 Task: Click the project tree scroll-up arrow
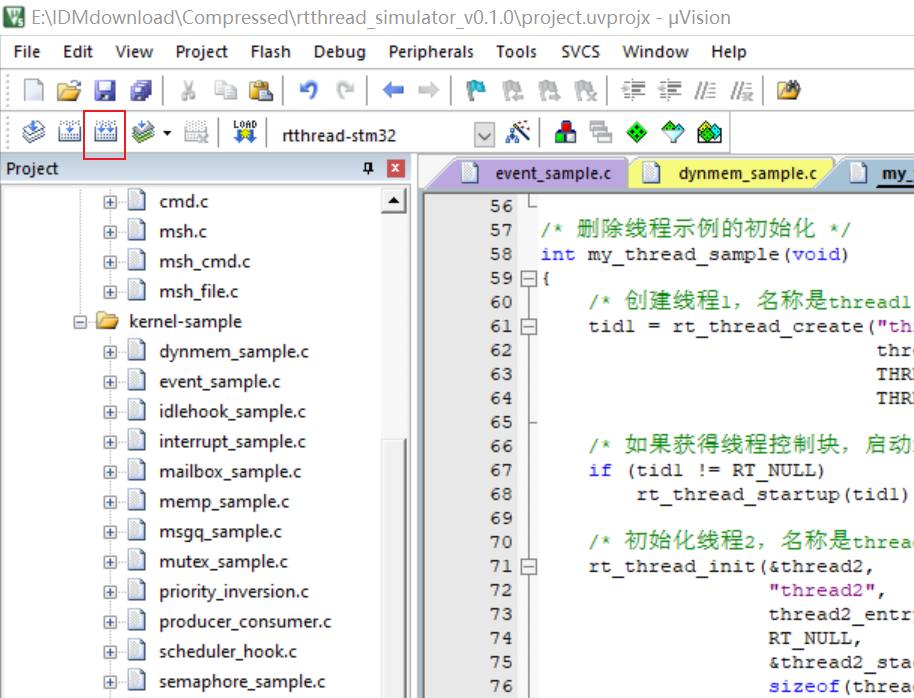point(393,201)
